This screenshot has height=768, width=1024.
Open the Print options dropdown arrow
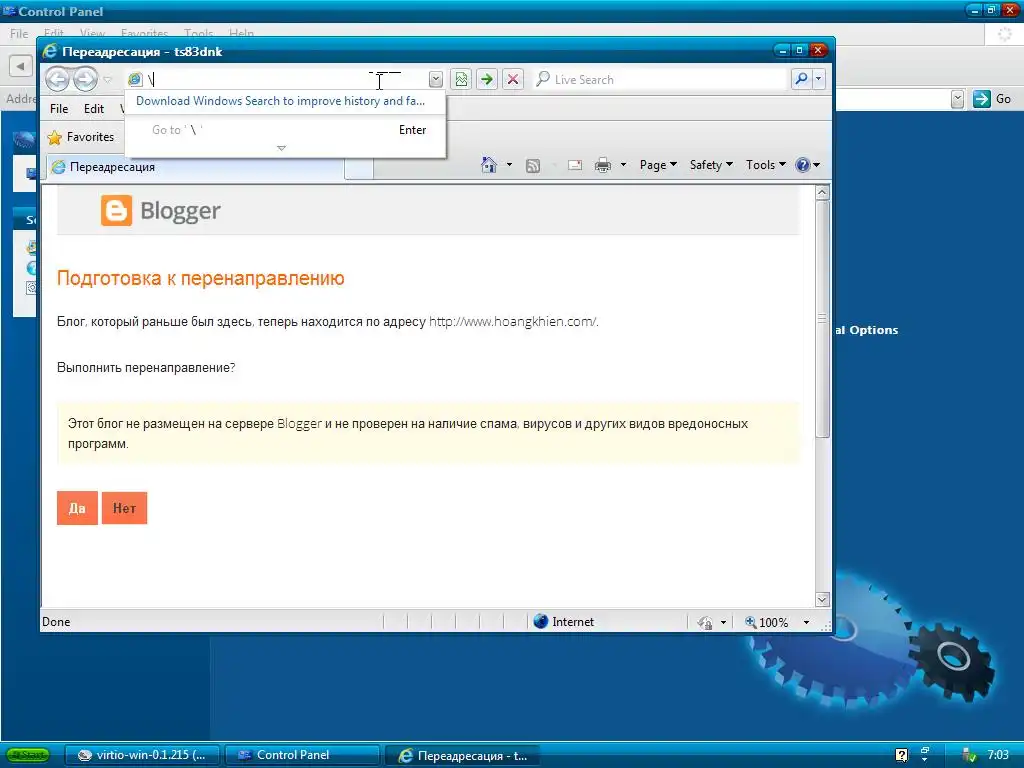[x=623, y=165]
